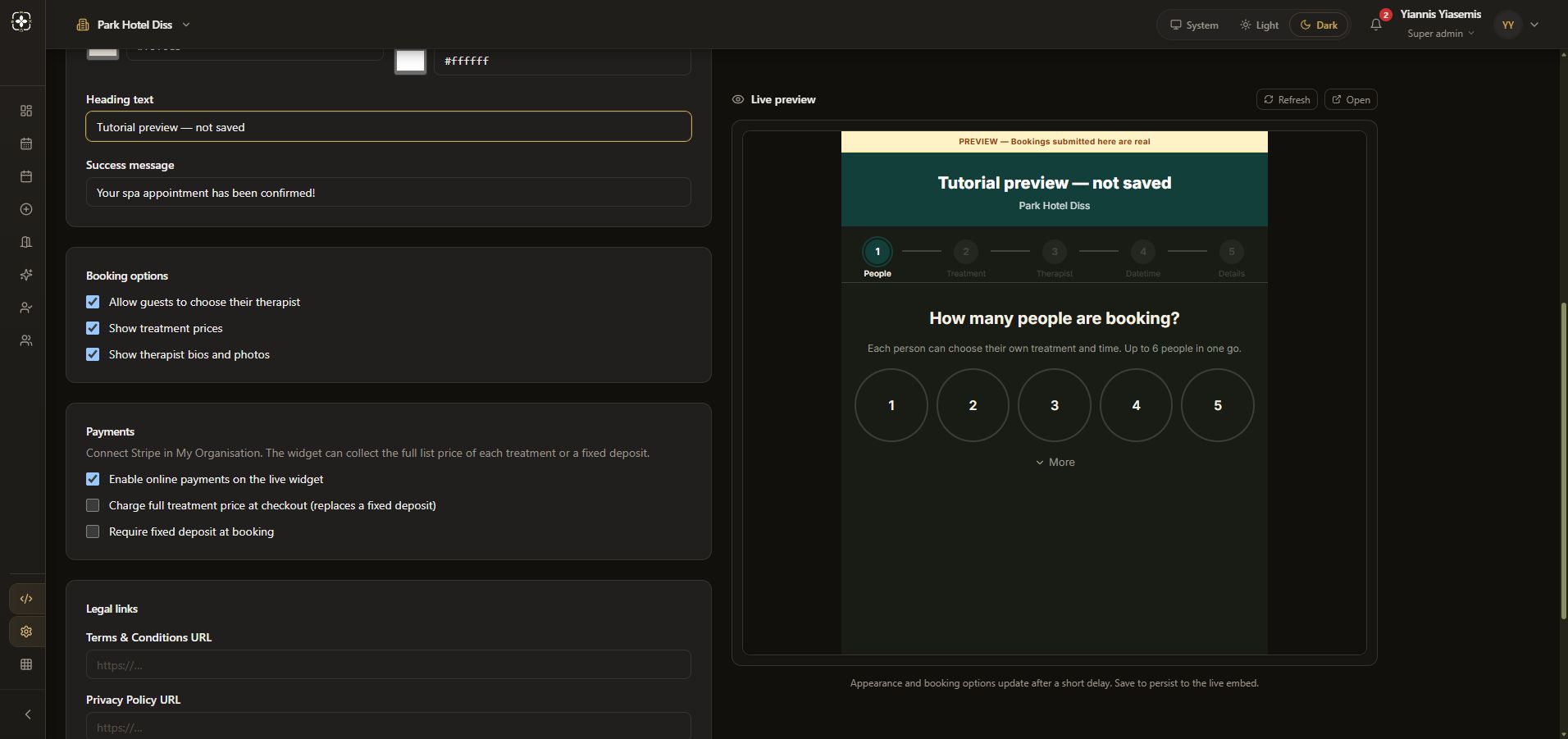
Task: Click the plus-circle icon in sidebar
Action: pyautogui.click(x=26, y=209)
